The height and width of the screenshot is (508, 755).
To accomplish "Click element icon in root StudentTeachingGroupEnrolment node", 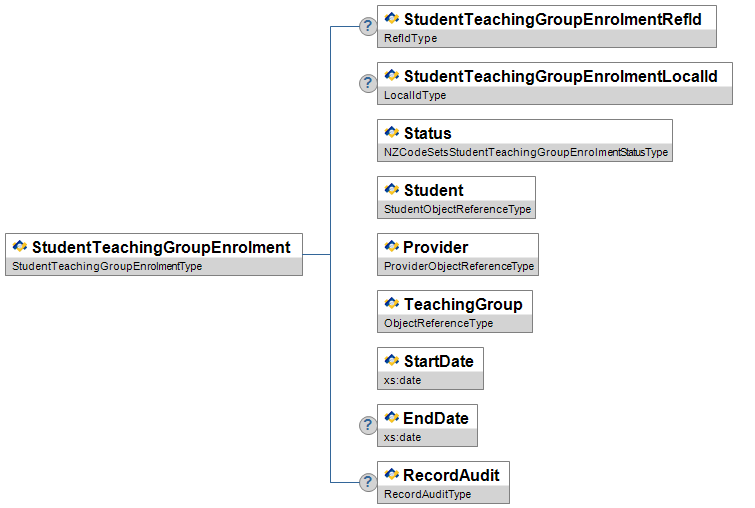I will click(20, 247).
